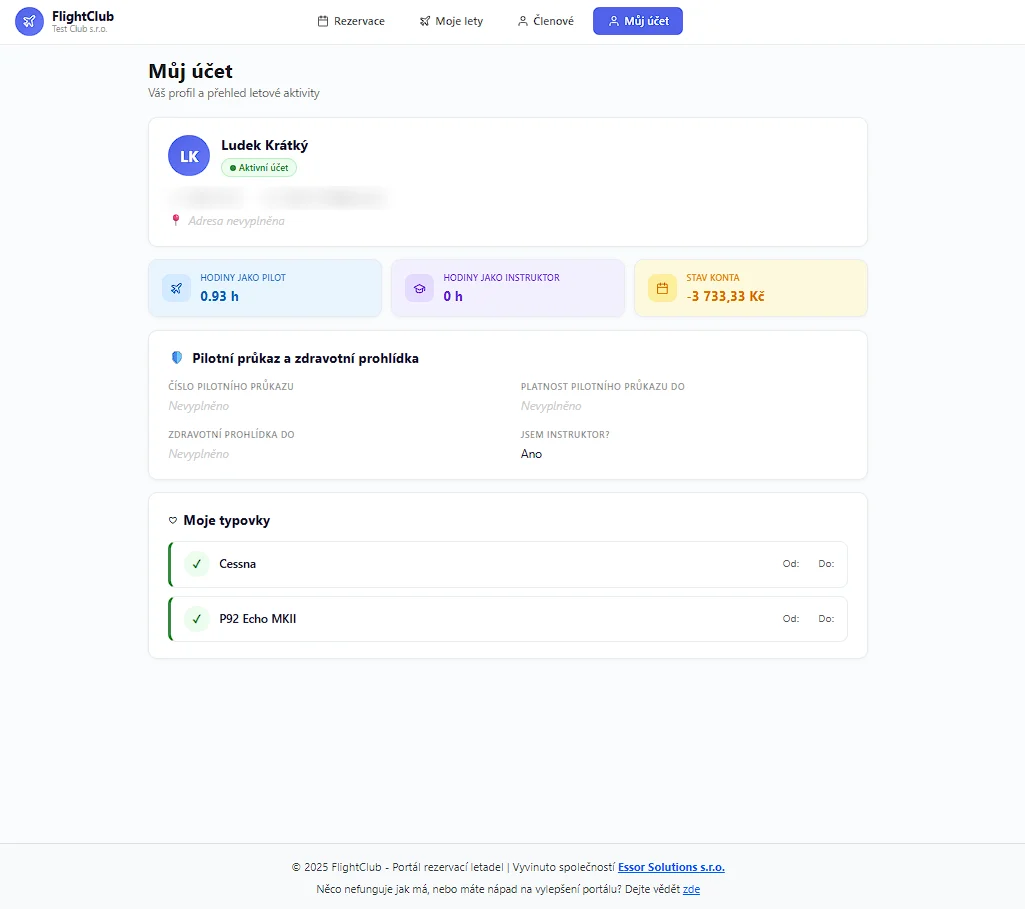Click the heart icon beside Moje typovky
This screenshot has height=909, width=1025.
pyautogui.click(x=173, y=520)
